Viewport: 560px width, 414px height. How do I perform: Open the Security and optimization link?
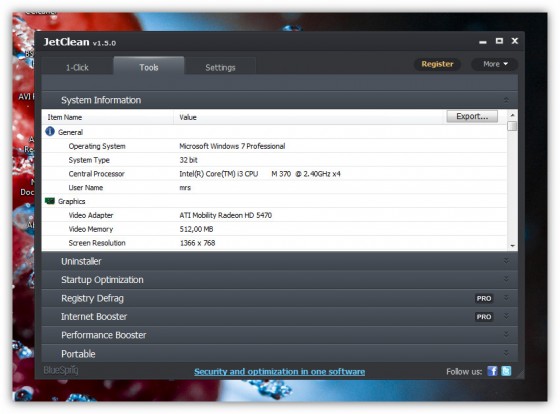[x=280, y=371]
